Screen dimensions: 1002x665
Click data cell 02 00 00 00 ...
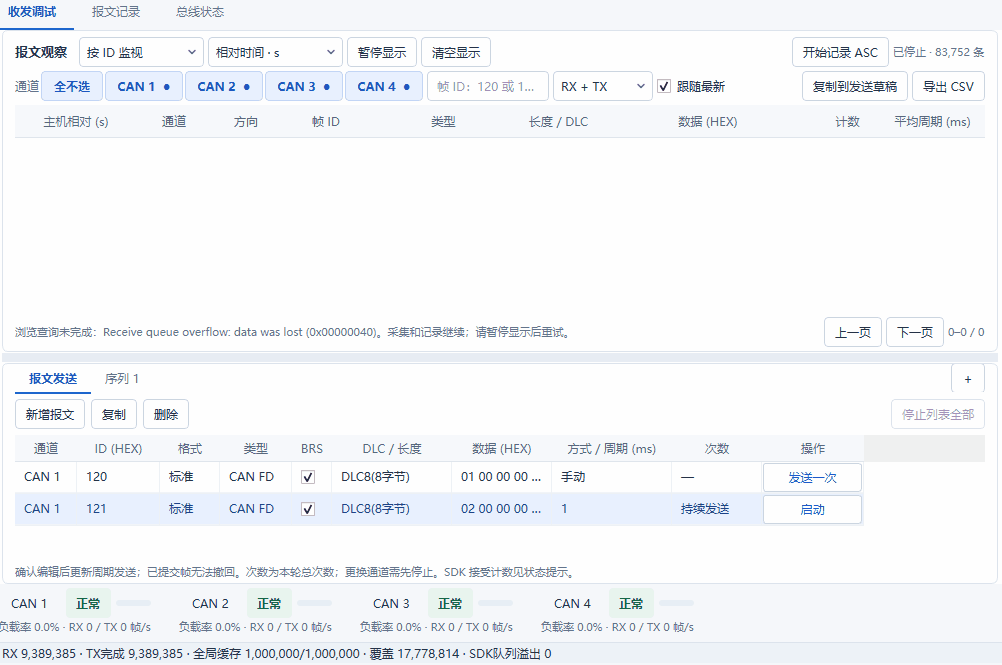[501, 509]
